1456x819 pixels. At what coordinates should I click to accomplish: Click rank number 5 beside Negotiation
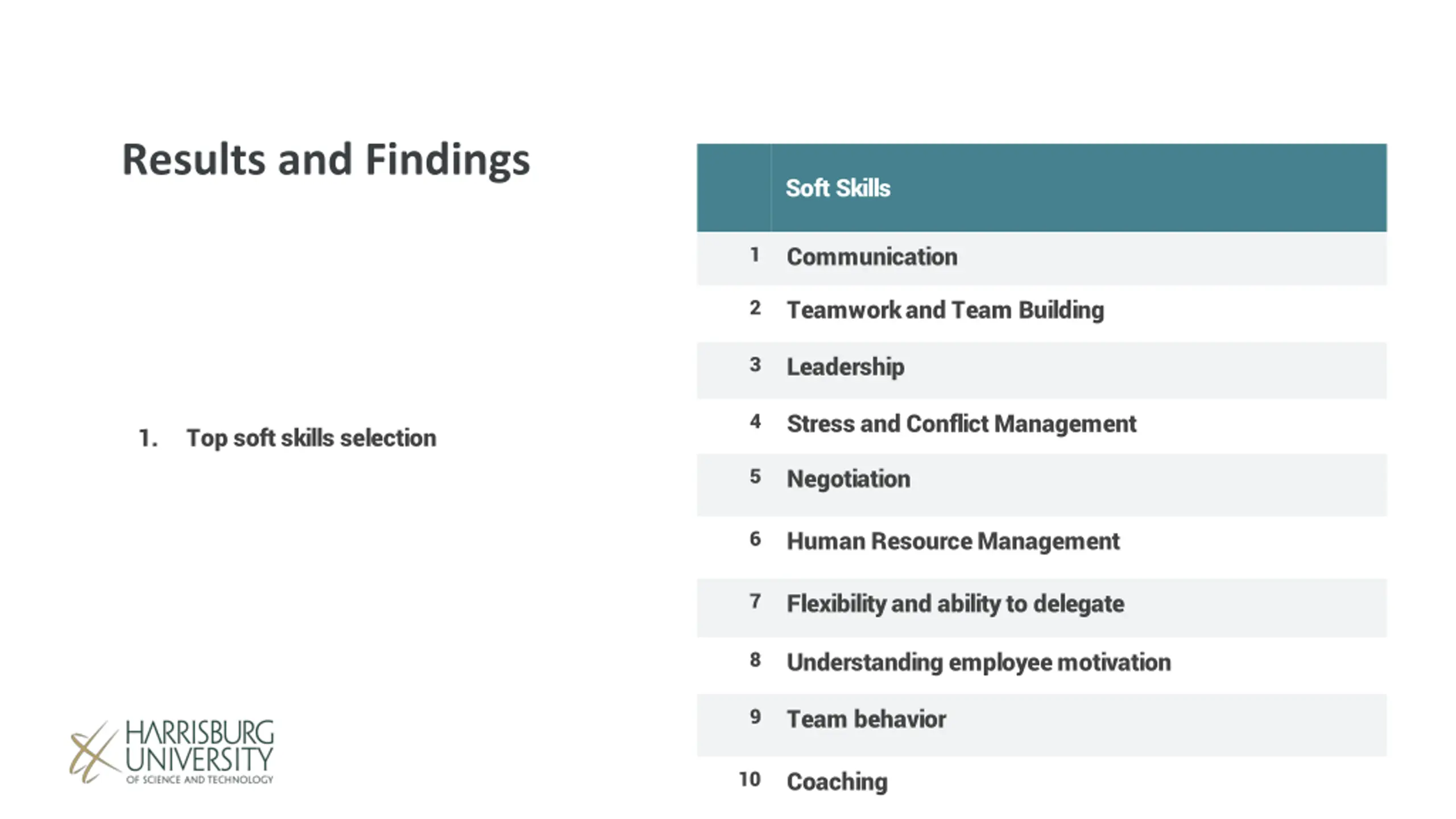pos(755,477)
